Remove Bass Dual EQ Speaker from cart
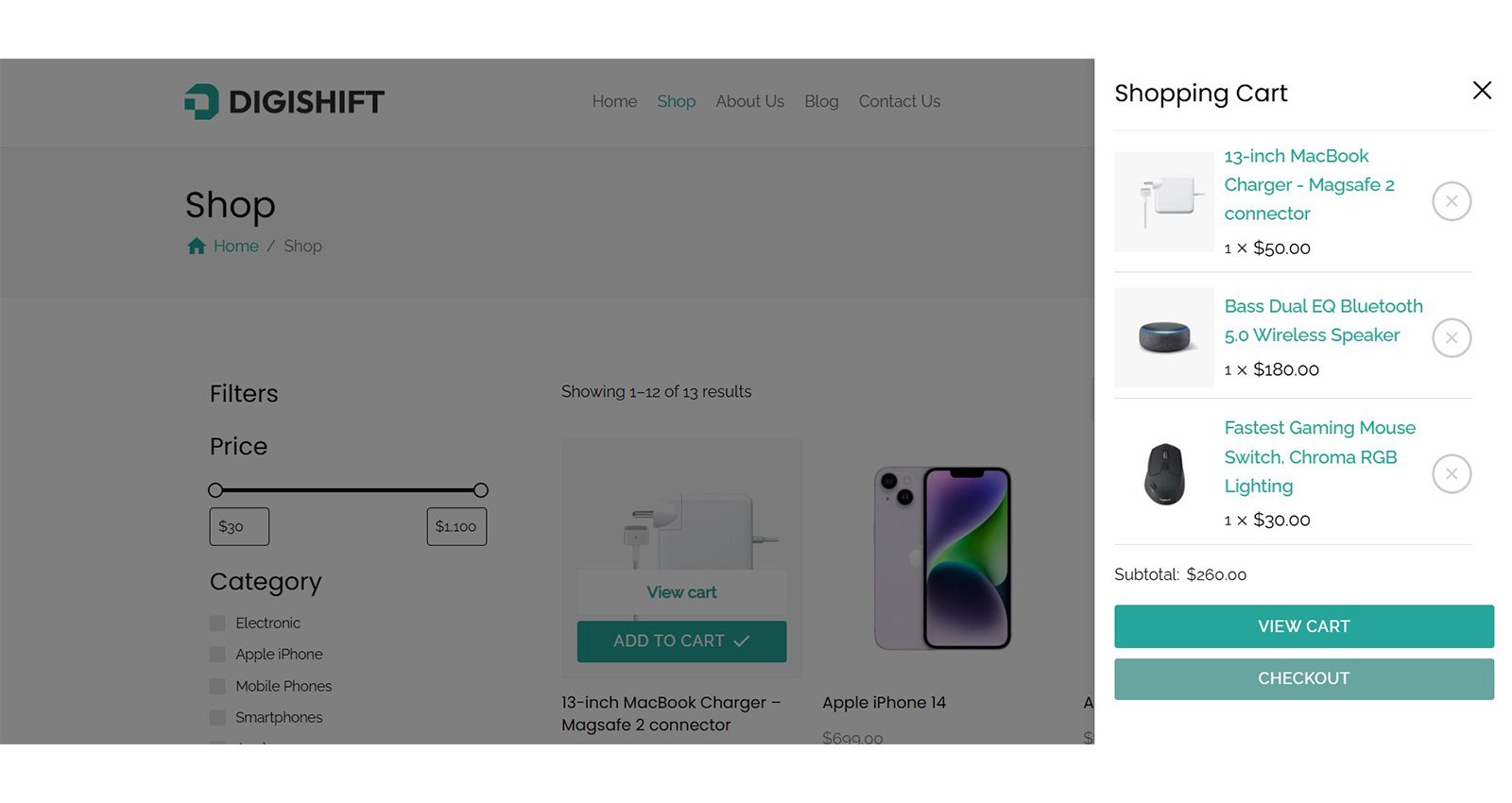This screenshot has height=803, width=1512. coord(1452,338)
